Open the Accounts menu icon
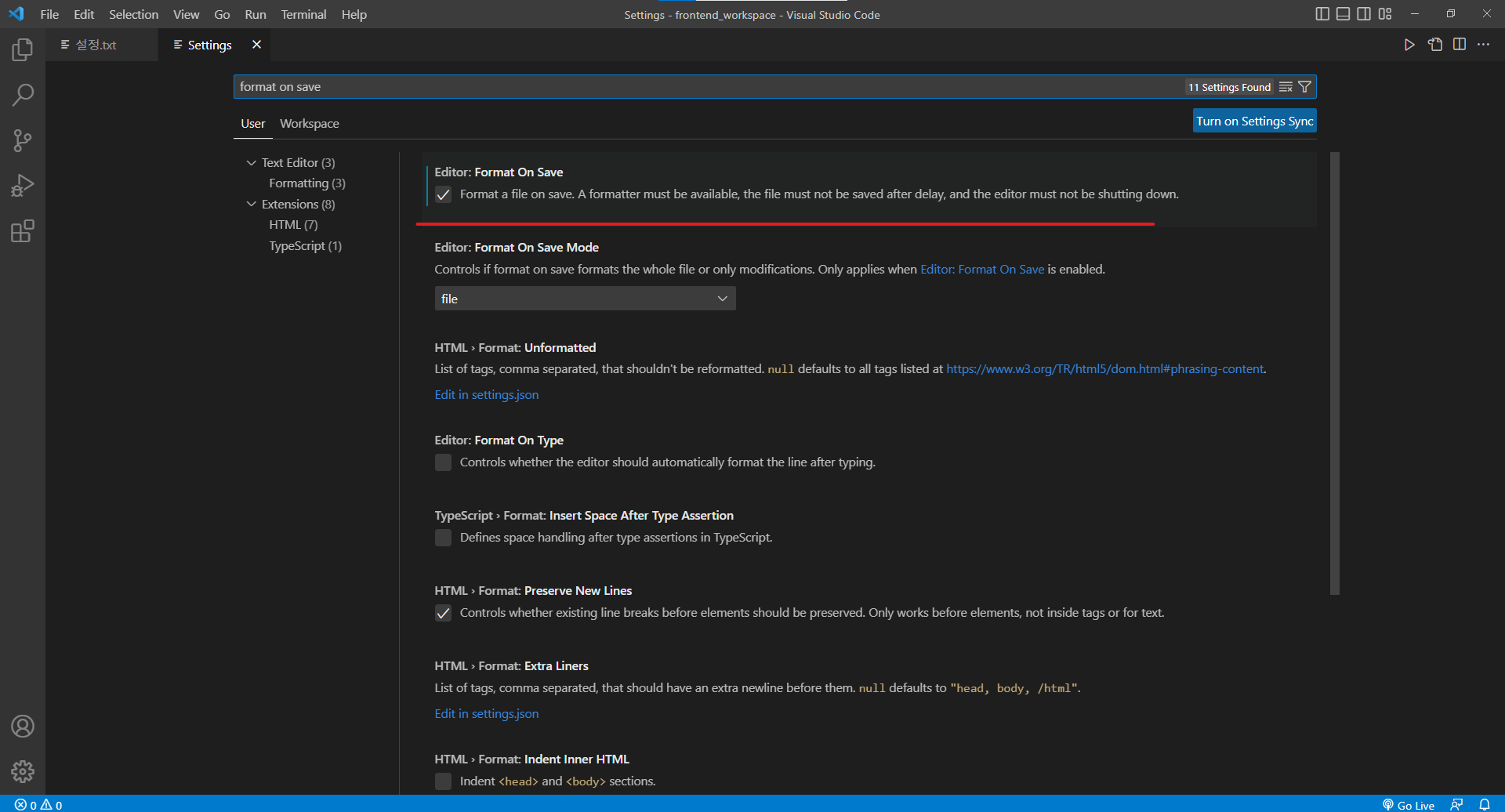The image size is (1505, 812). pos(23,727)
